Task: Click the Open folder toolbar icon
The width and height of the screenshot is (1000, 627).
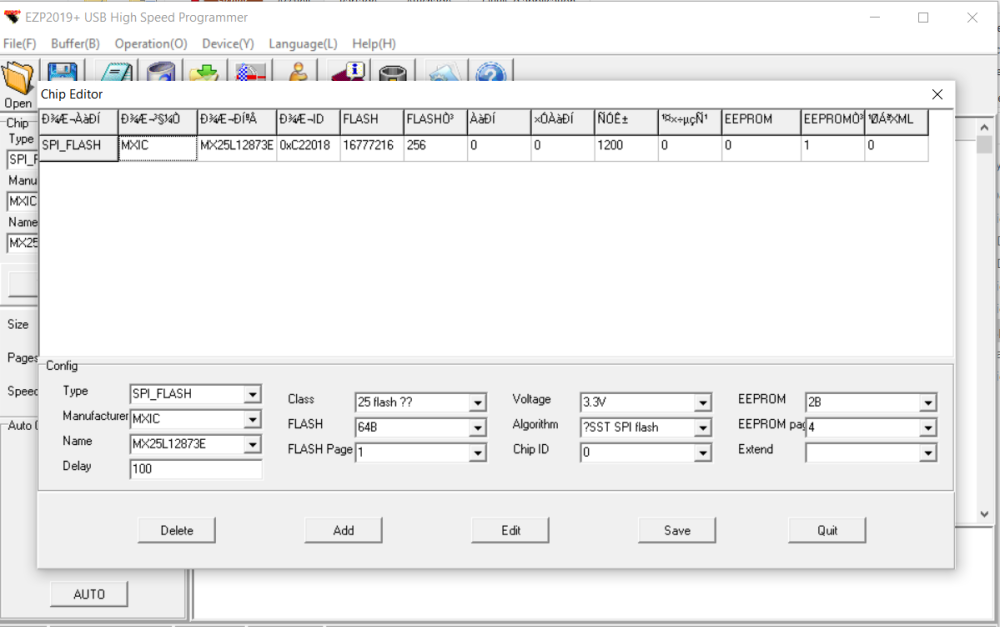Action: click(18, 78)
